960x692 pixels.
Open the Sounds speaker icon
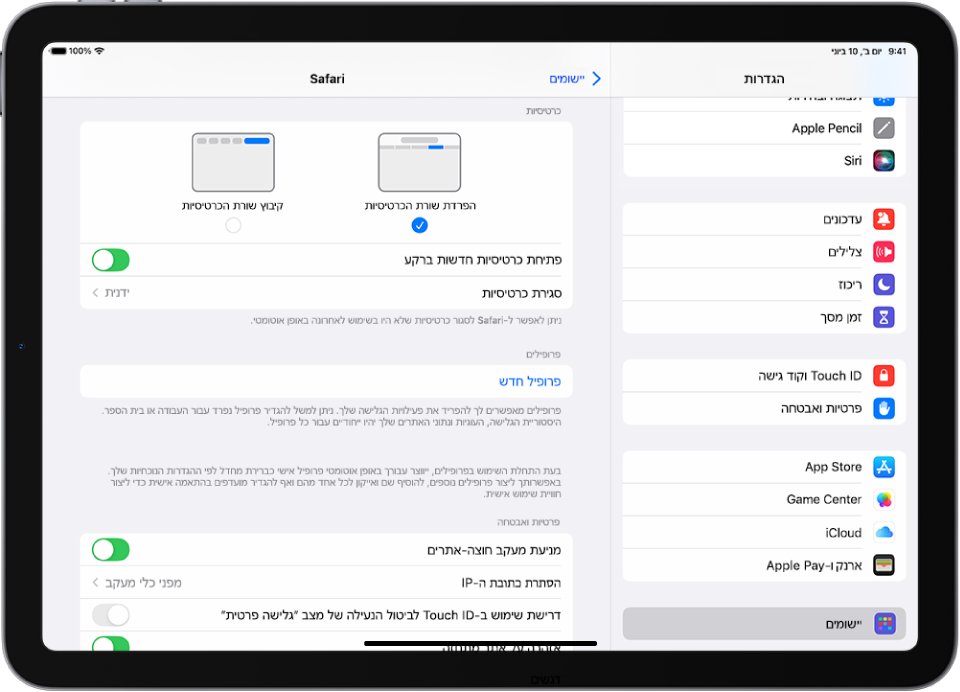coord(883,252)
